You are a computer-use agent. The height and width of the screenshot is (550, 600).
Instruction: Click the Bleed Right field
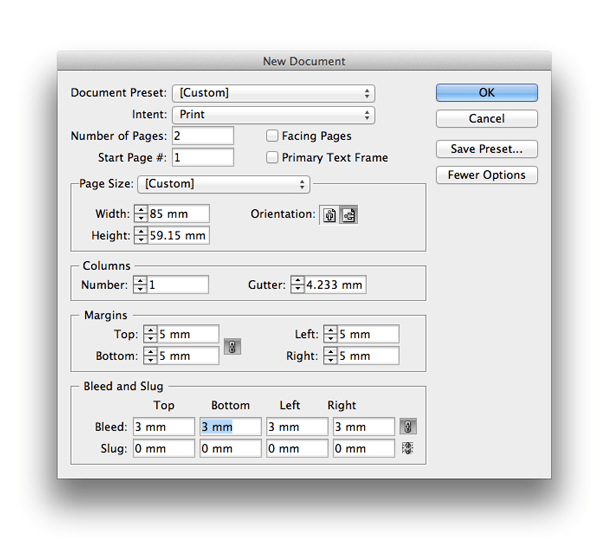tap(364, 427)
